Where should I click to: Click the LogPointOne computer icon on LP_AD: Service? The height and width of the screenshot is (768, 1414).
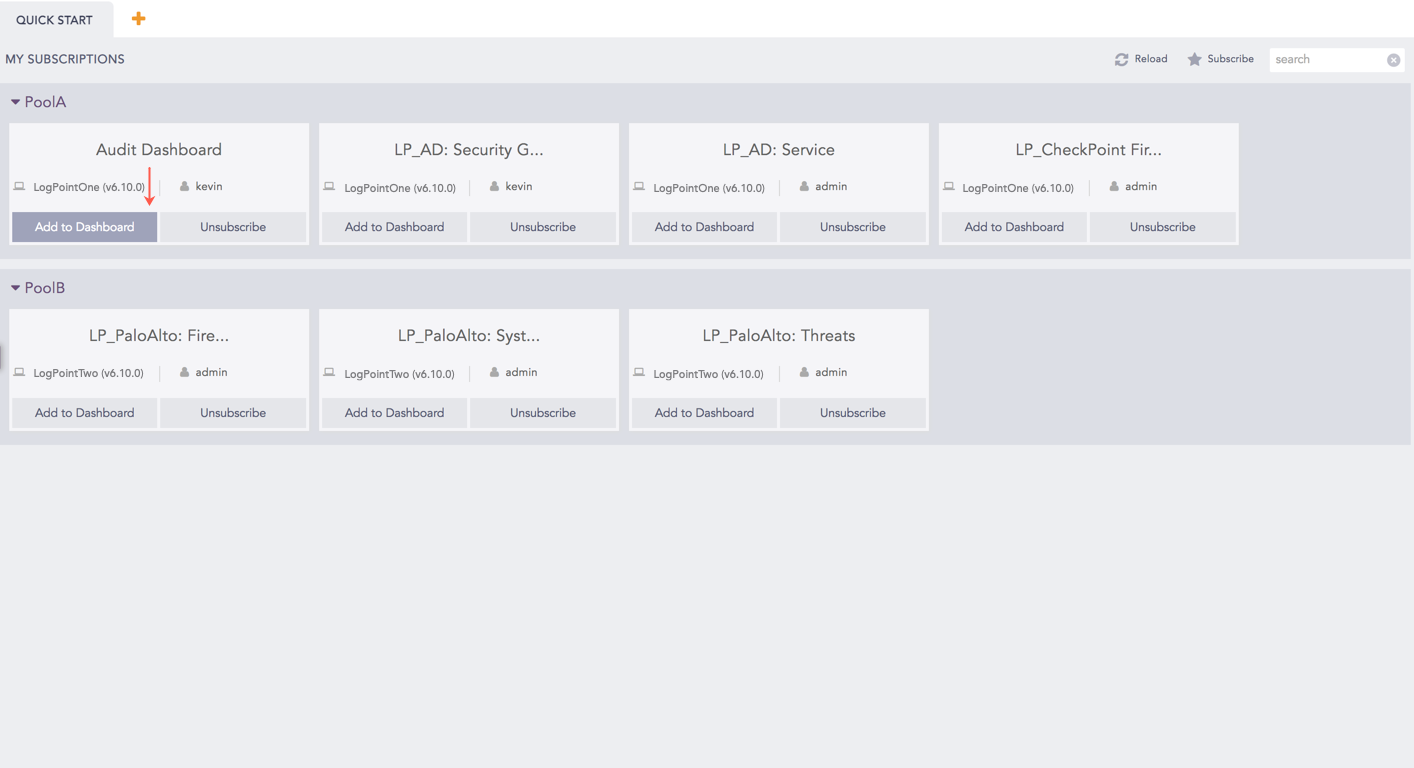[x=639, y=187]
